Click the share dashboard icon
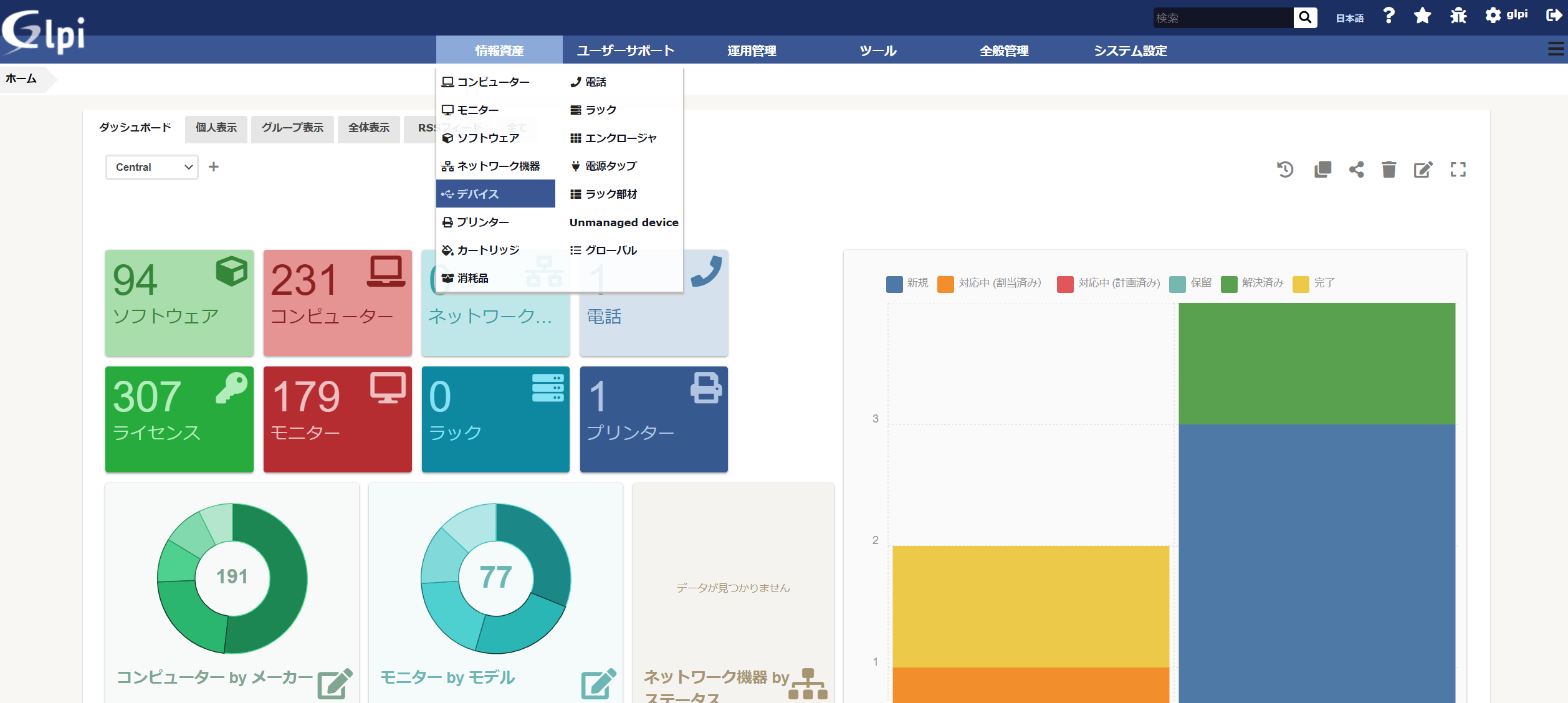This screenshot has width=1568, height=703. [1356, 170]
